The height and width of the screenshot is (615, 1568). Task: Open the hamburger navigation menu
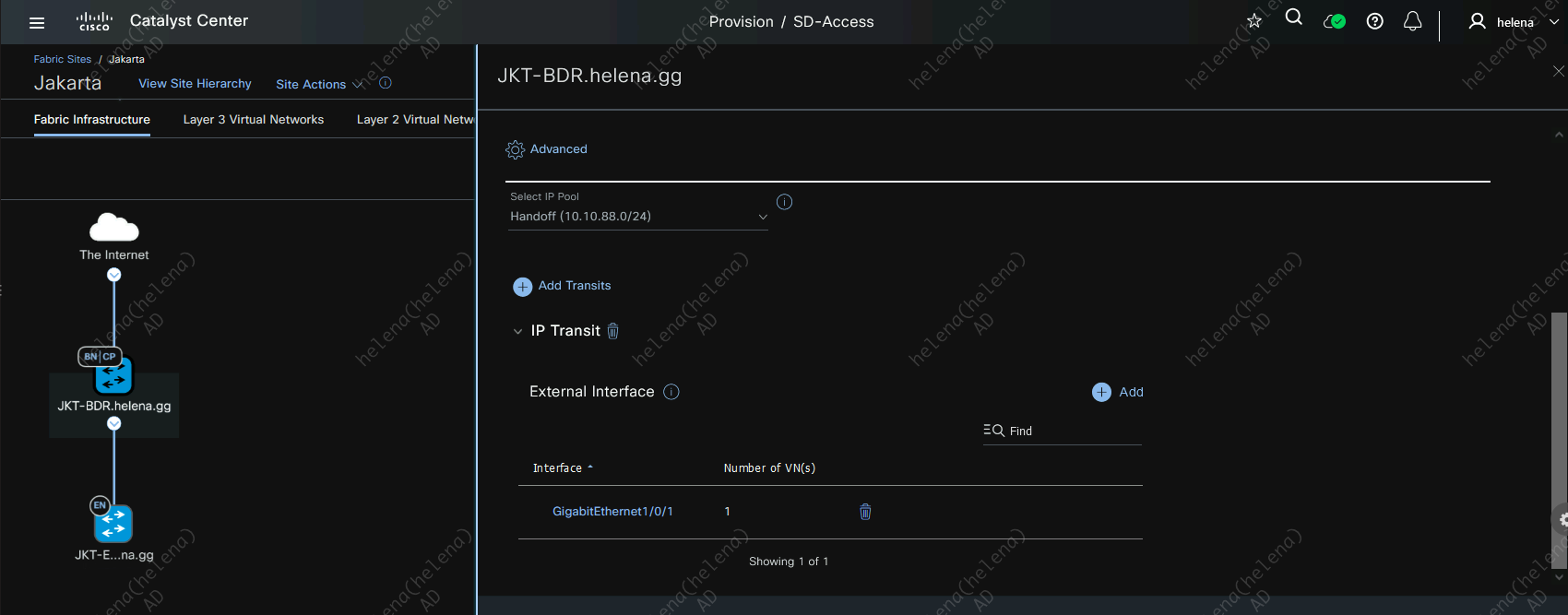37,23
